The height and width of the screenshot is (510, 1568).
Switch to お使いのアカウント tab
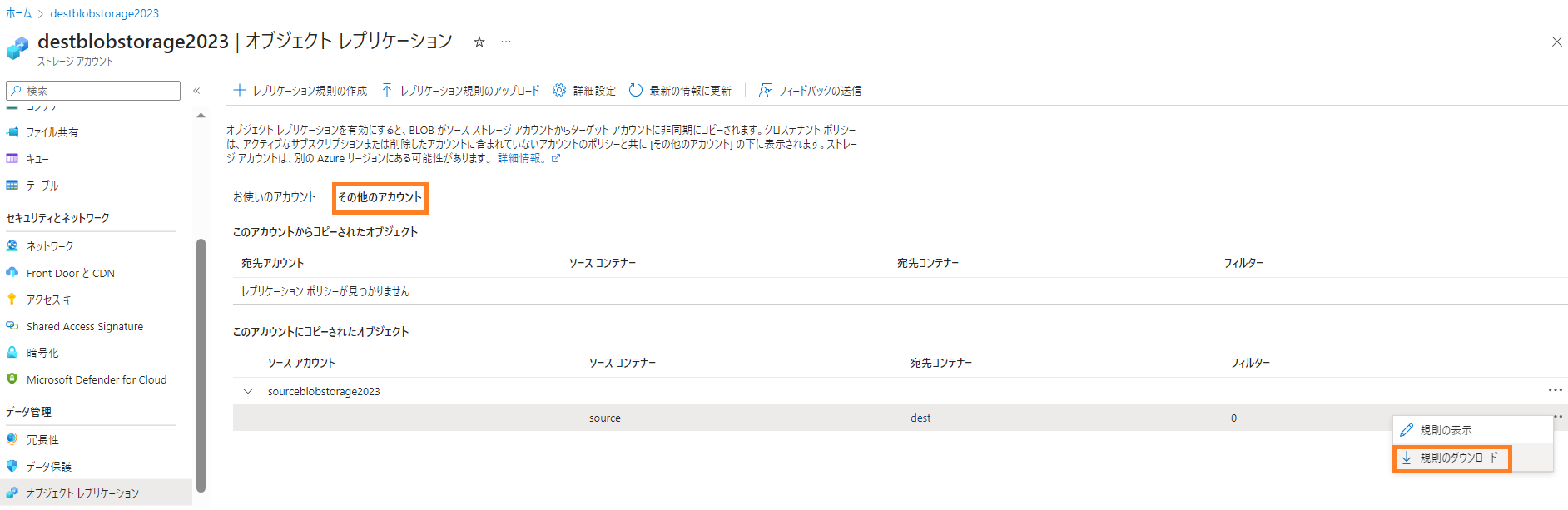pos(275,197)
